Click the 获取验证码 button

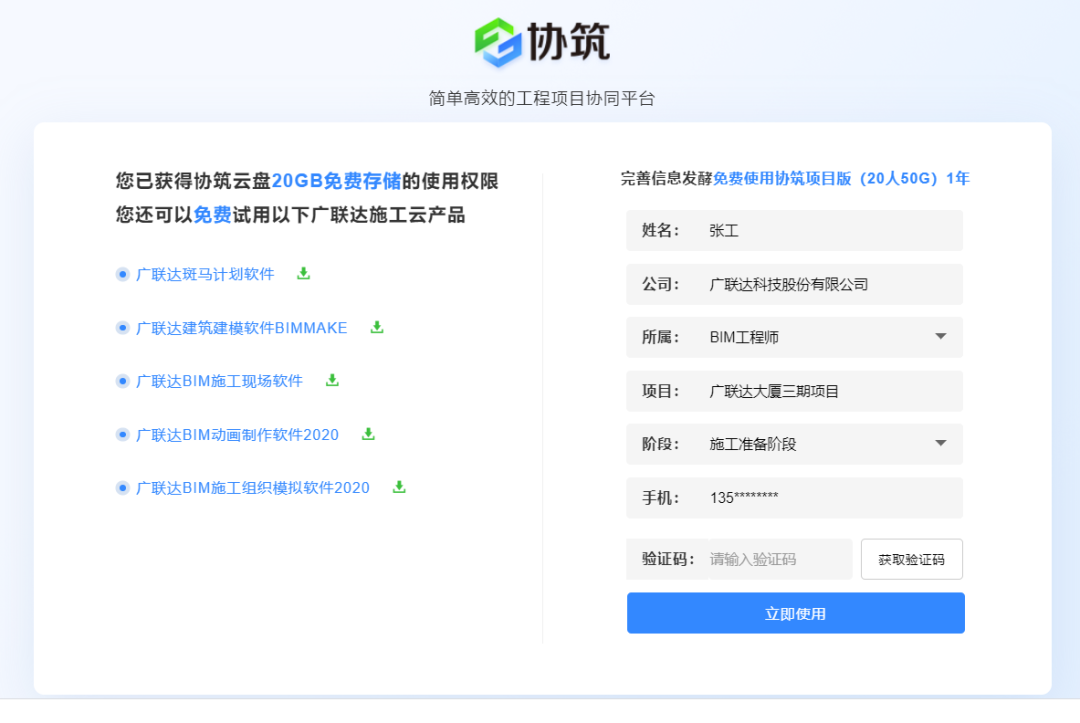912,559
